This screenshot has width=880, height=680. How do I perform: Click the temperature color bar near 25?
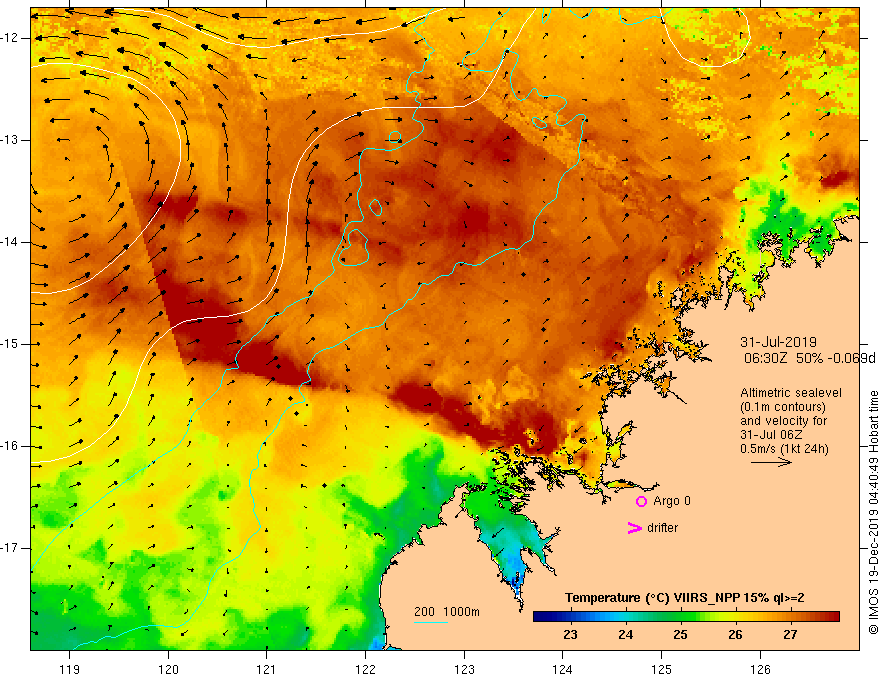click(681, 616)
